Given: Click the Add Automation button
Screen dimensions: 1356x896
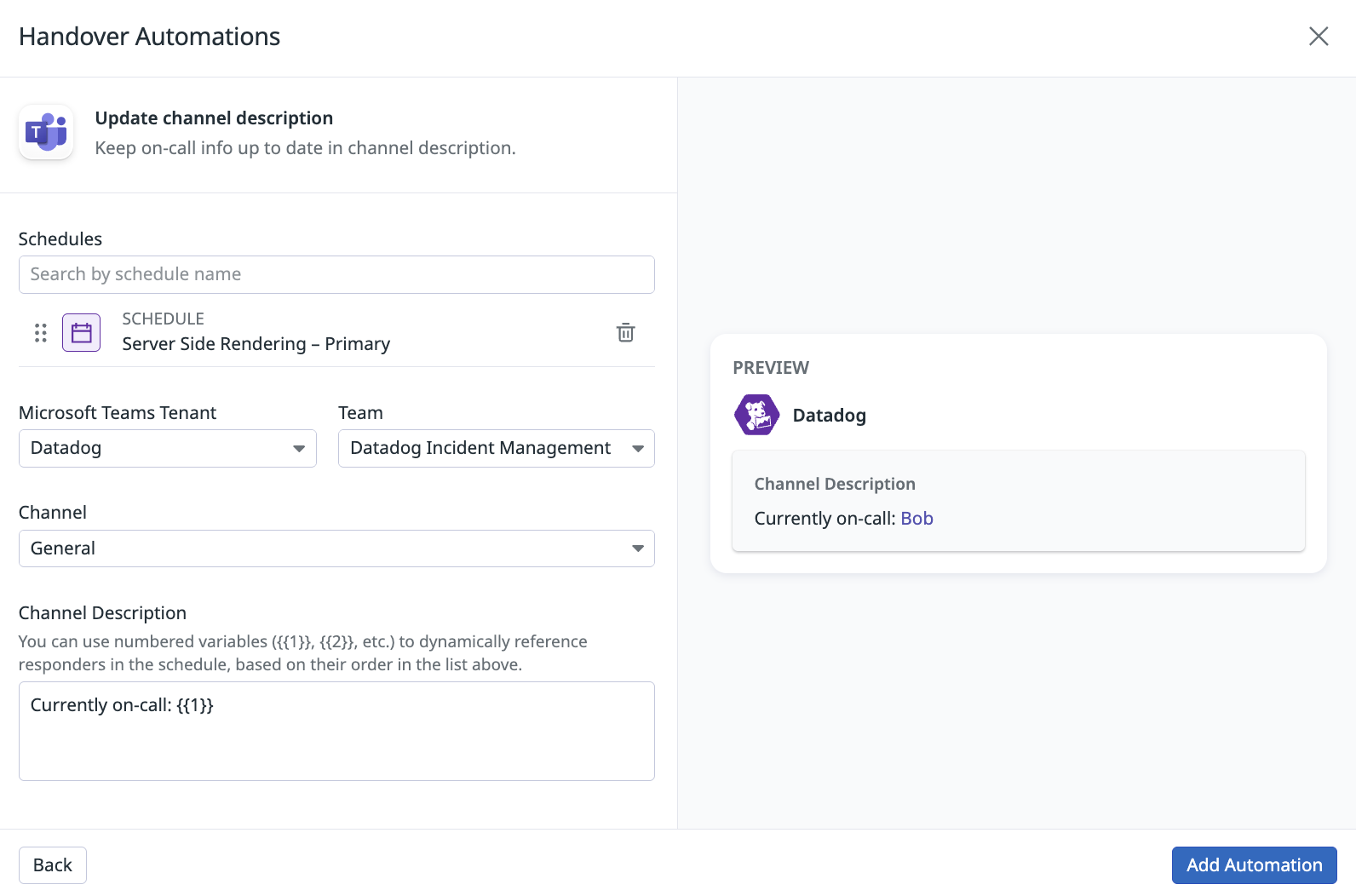Looking at the screenshot, I should pos(1254,865).
